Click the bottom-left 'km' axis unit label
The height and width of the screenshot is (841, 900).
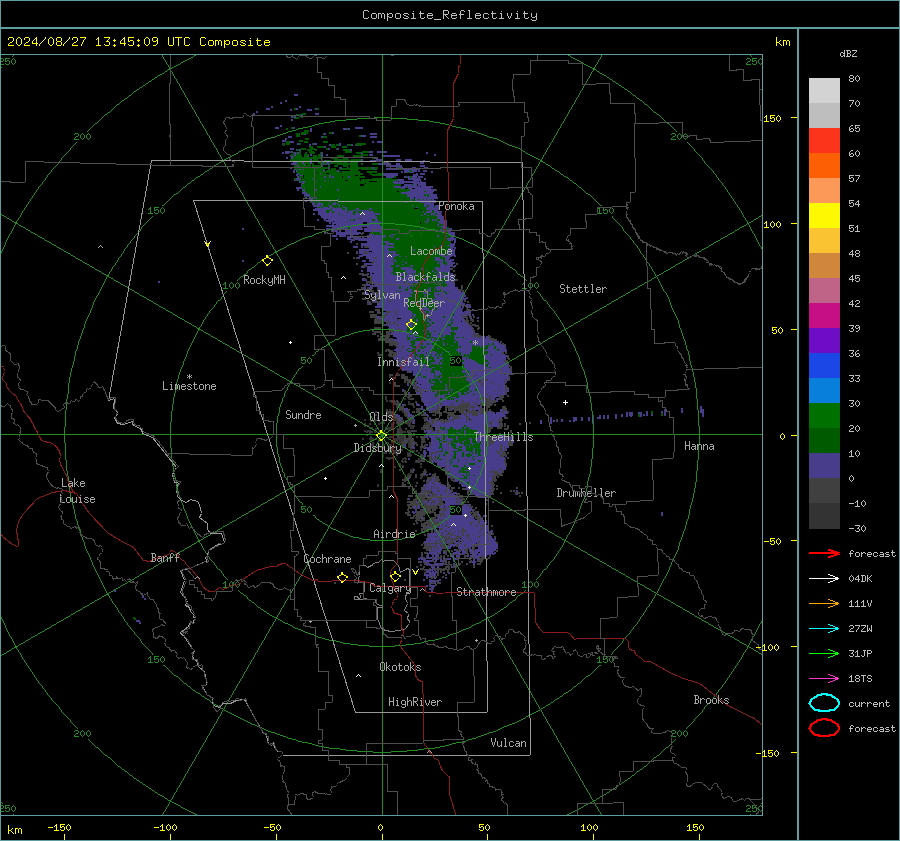pos(14,830)
